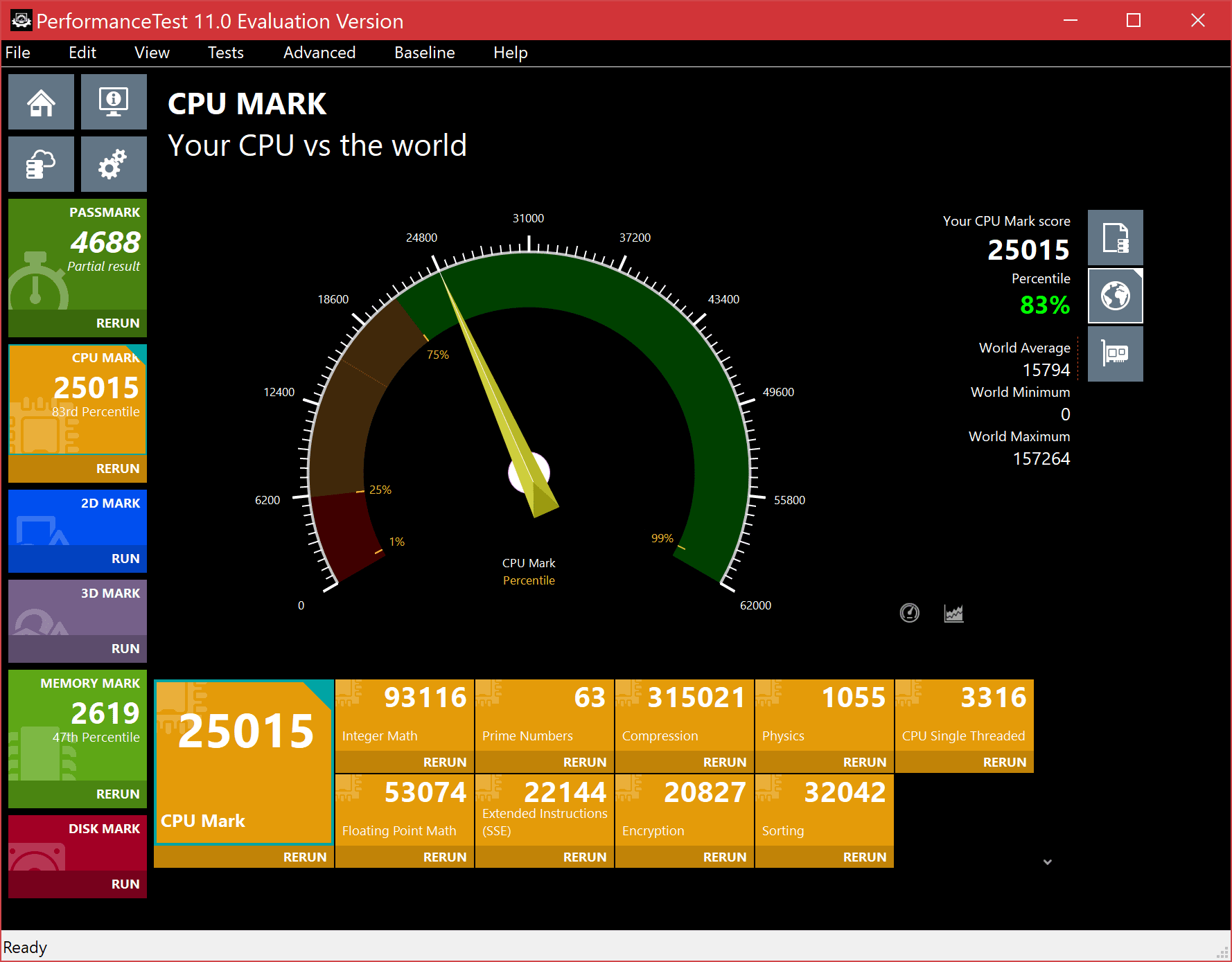This screenshot has height=962, width=1232.
Task: Switch to distribution chart view icon
Action: pyautogui.click(x=954, y=613)
